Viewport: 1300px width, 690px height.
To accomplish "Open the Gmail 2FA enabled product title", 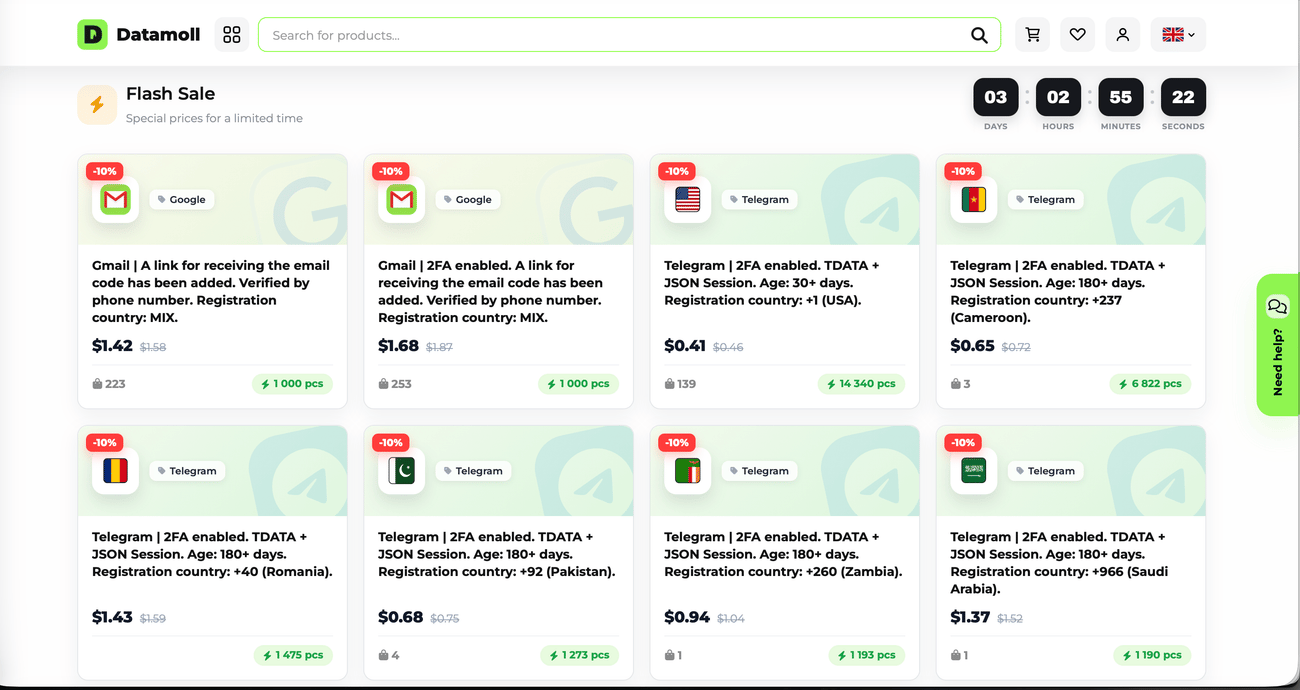I will [x=491, y=291].
